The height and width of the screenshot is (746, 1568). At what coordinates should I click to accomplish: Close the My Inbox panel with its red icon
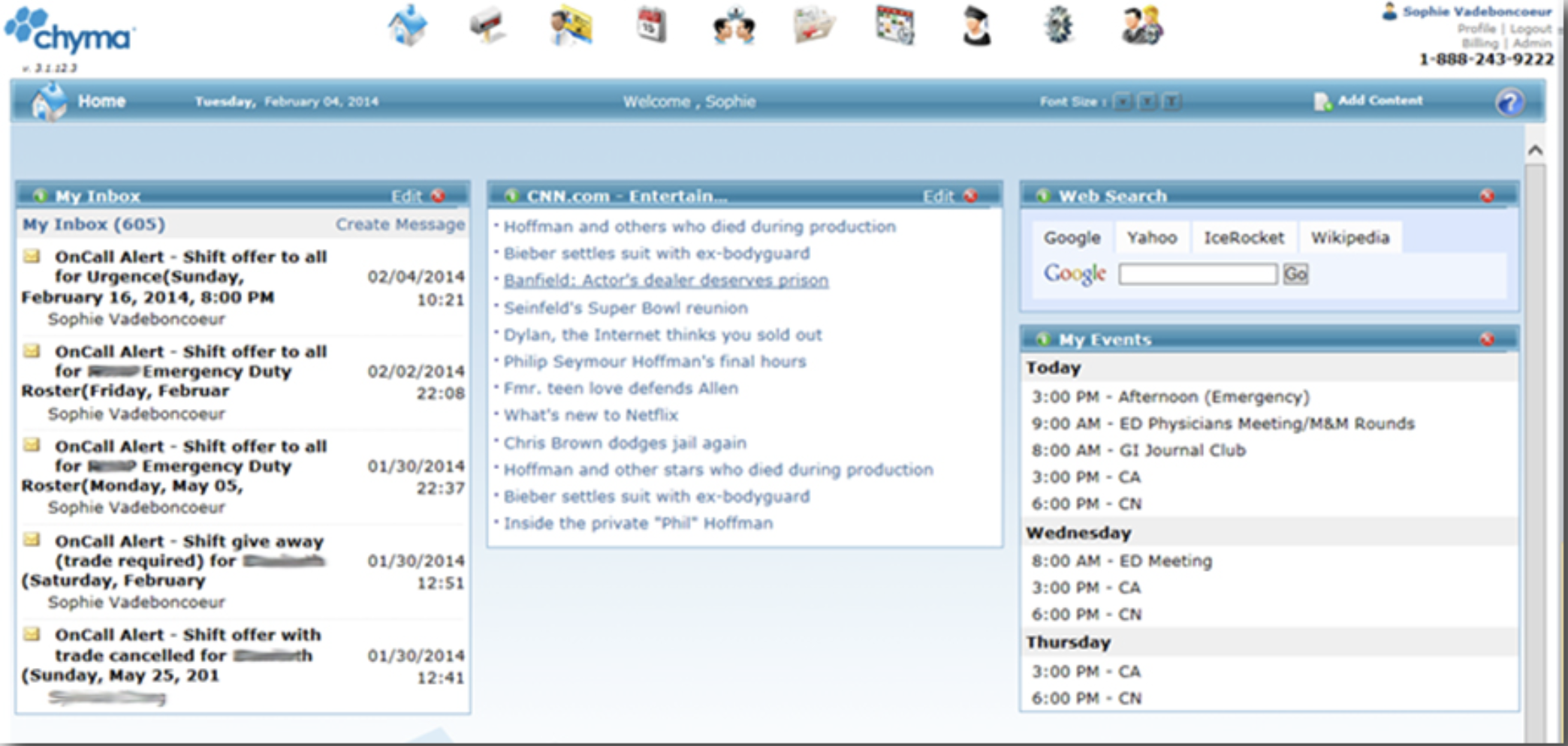click(439, 196)
